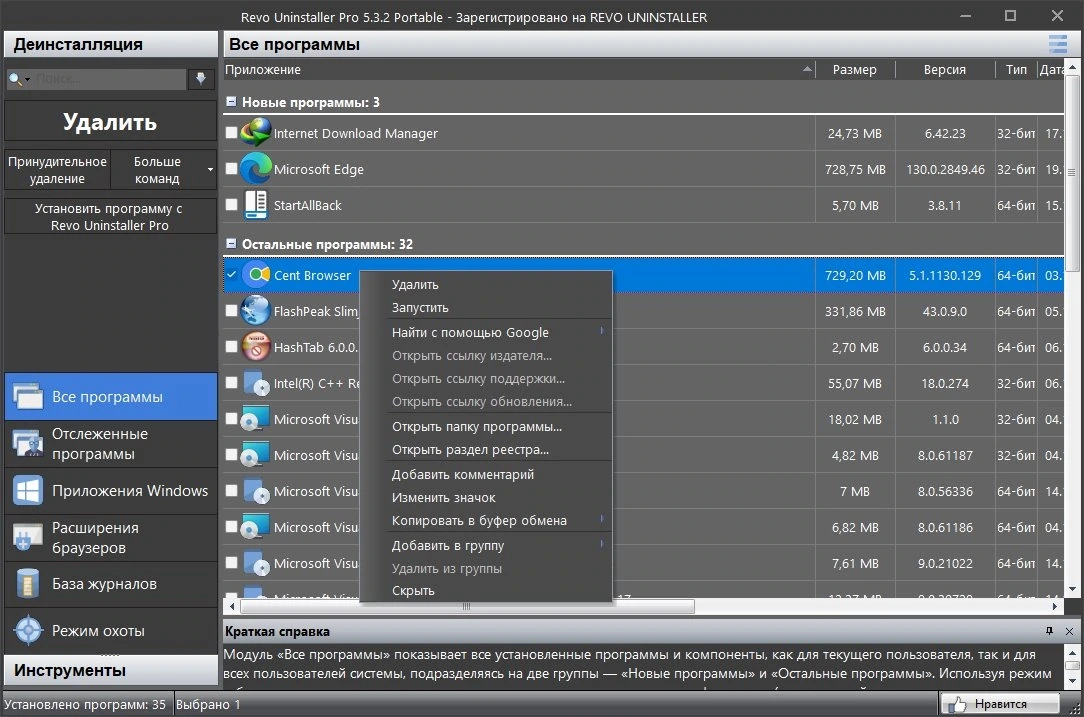Select the 'Режим охоты' sidebar label
Screen dimensions: 1084x717
click(x=98, y=631)
